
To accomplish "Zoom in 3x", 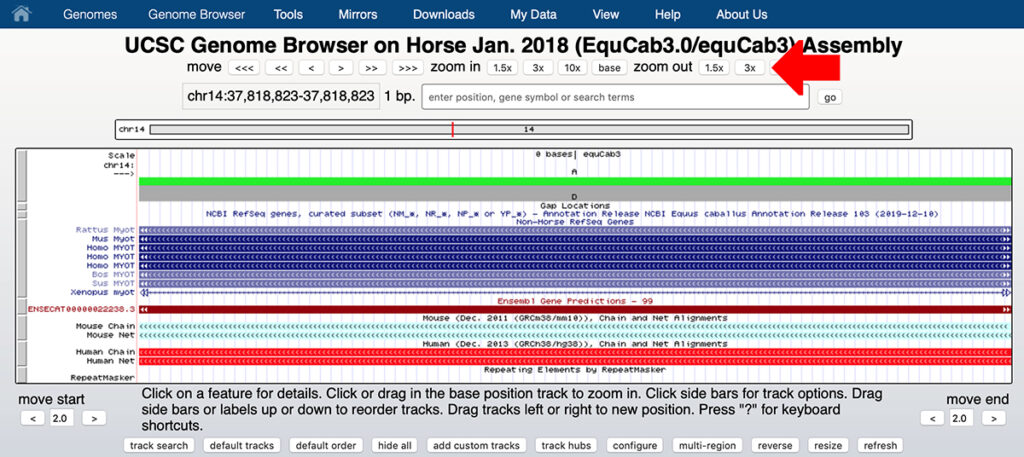I will point(539,68).
